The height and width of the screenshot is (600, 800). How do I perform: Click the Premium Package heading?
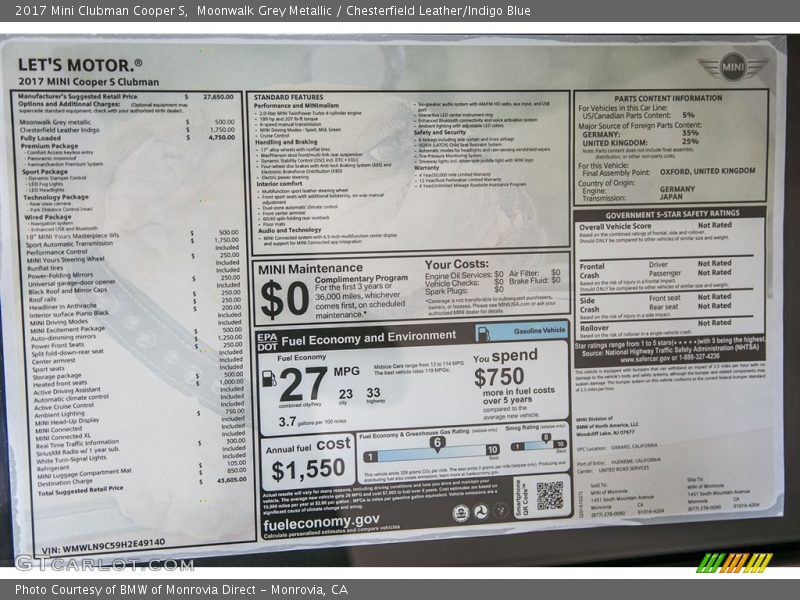click(49, 146)
